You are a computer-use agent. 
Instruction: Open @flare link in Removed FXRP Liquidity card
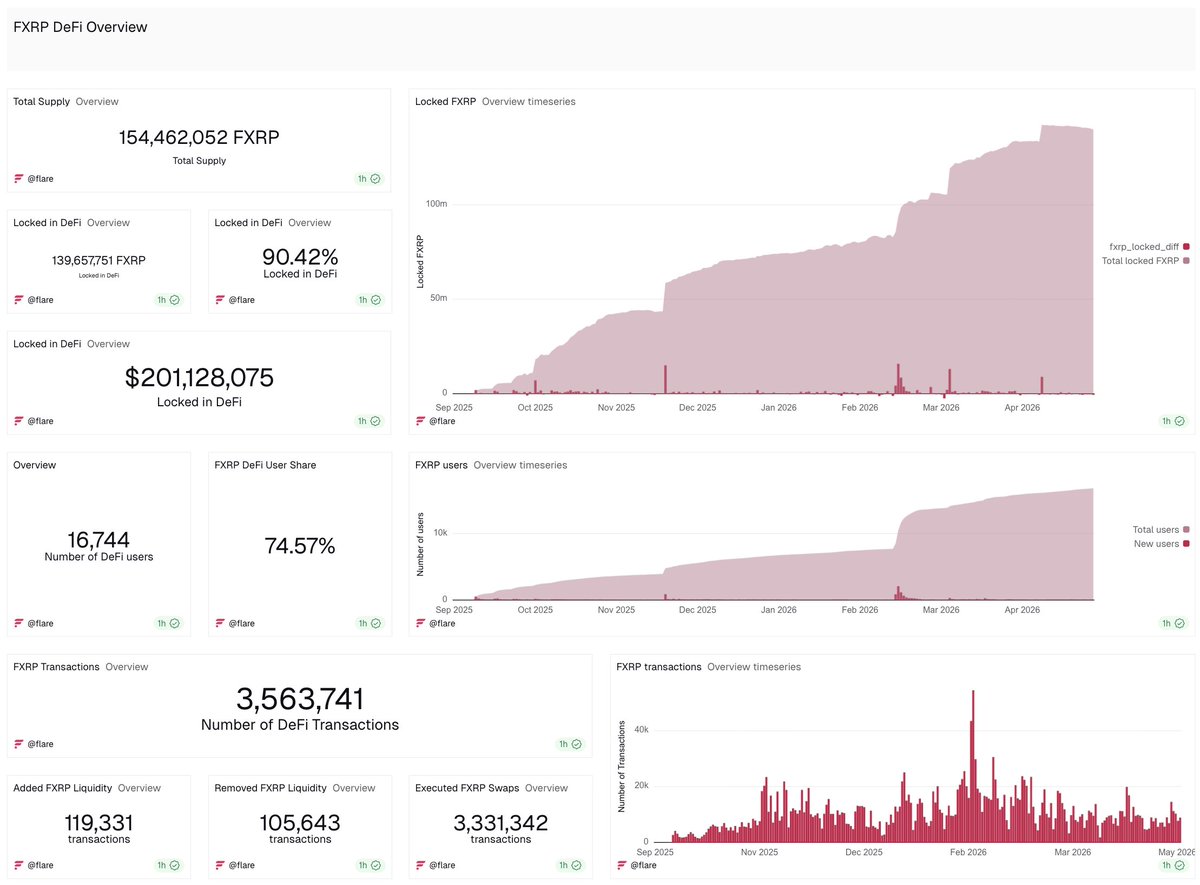pos(241,865)
